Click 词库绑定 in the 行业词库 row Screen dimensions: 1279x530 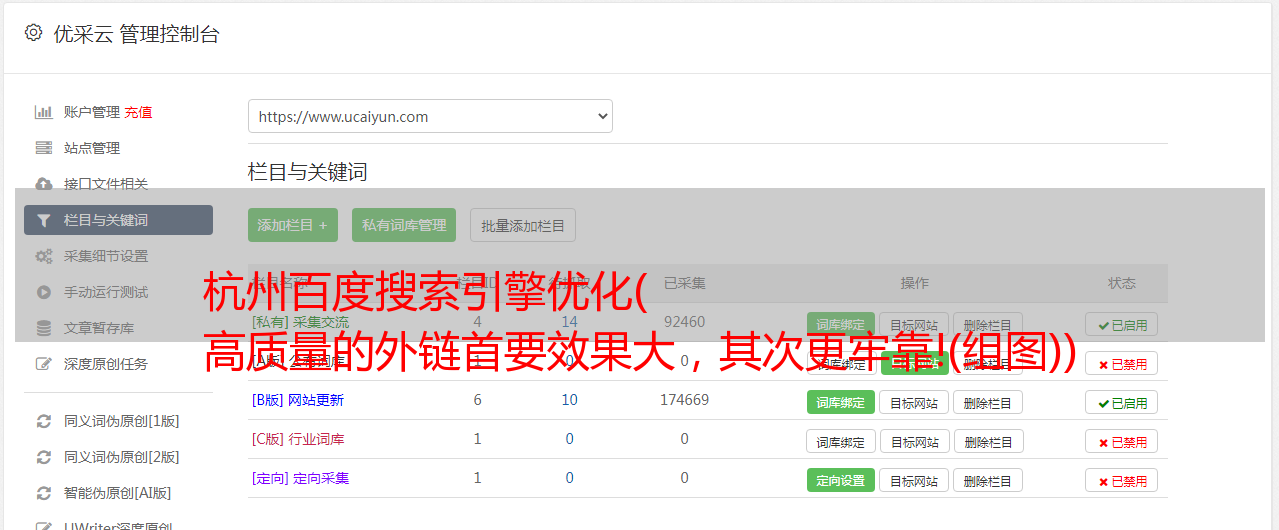(841, 441)
